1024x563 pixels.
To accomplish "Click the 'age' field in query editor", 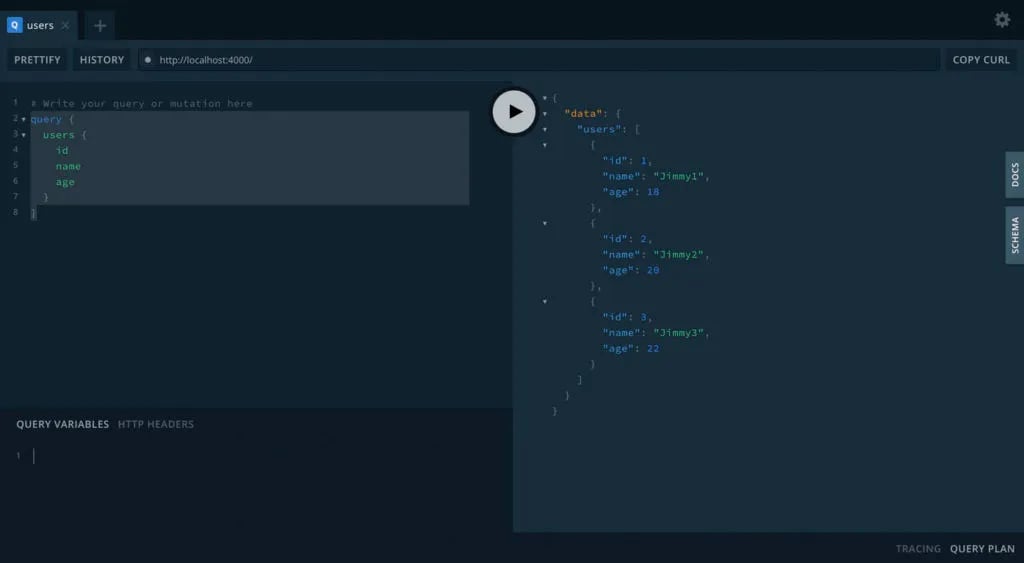I will [x=65, y=182].
